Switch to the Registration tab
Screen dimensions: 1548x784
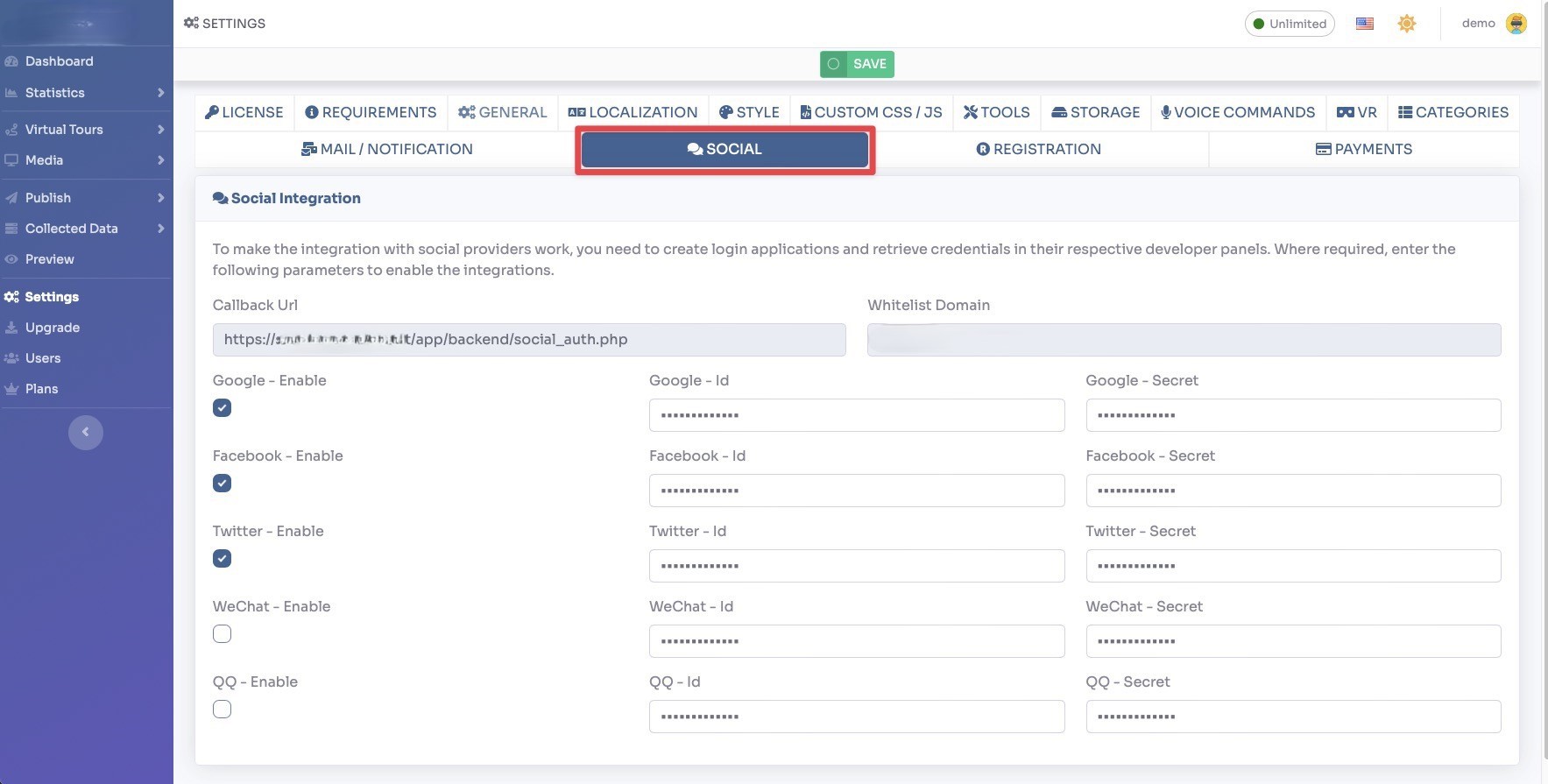click(x=1039, y=149)
